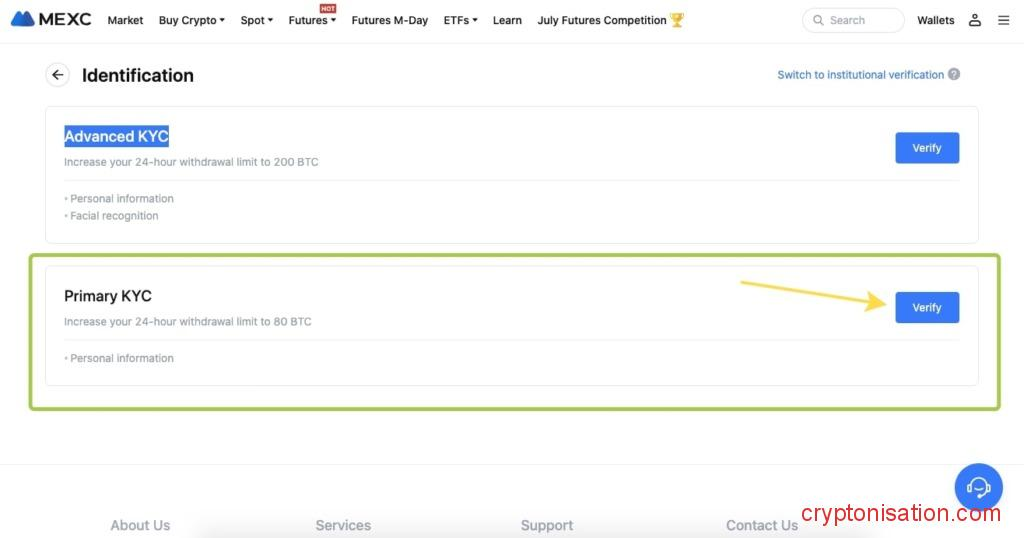Click Verify for Advanced KYC
The image size is (1024, 538).
pos(926,148)
